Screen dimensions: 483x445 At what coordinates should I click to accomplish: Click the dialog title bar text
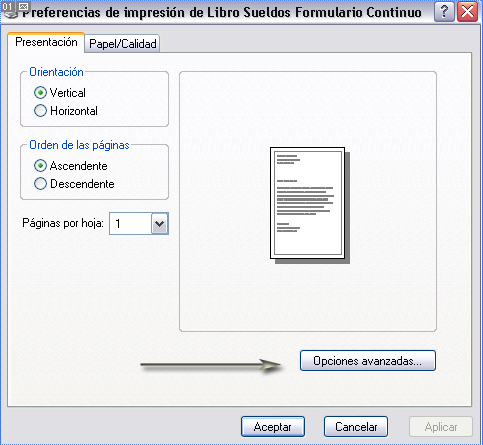[222, 12]
